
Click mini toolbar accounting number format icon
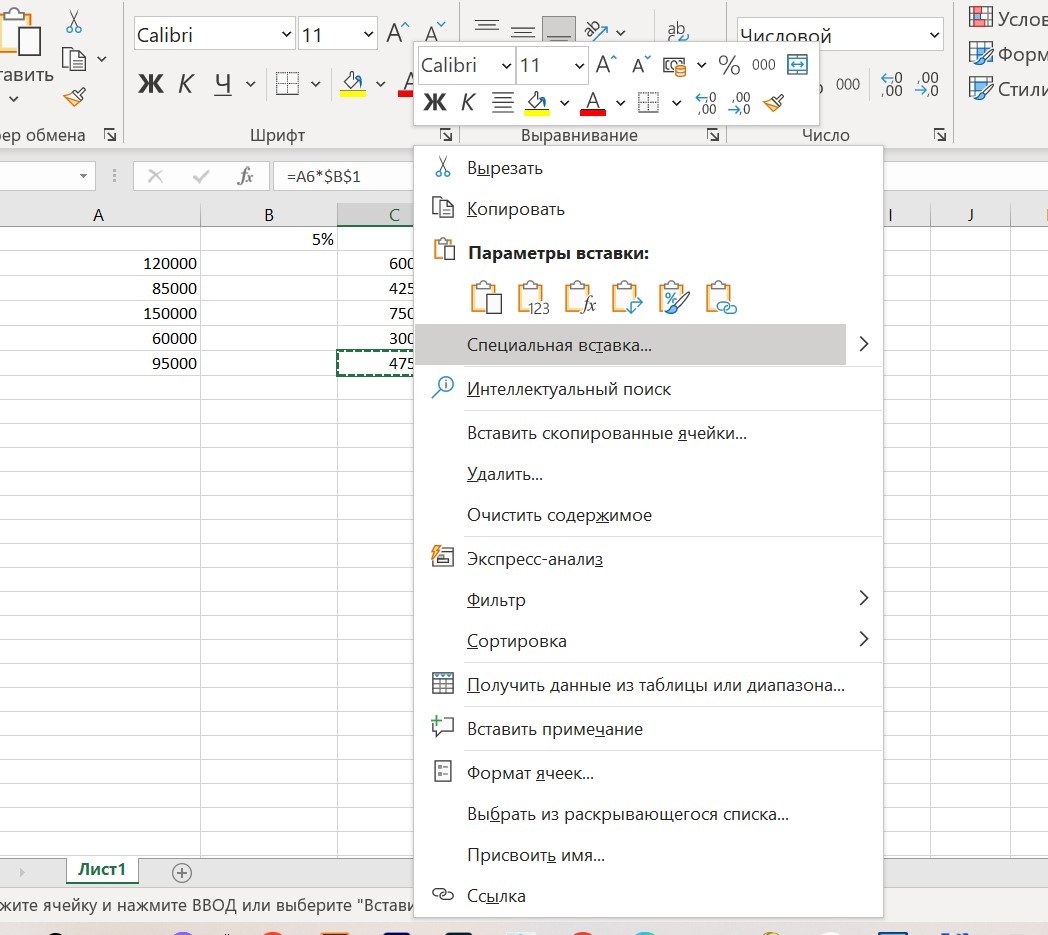pos(674,65)
